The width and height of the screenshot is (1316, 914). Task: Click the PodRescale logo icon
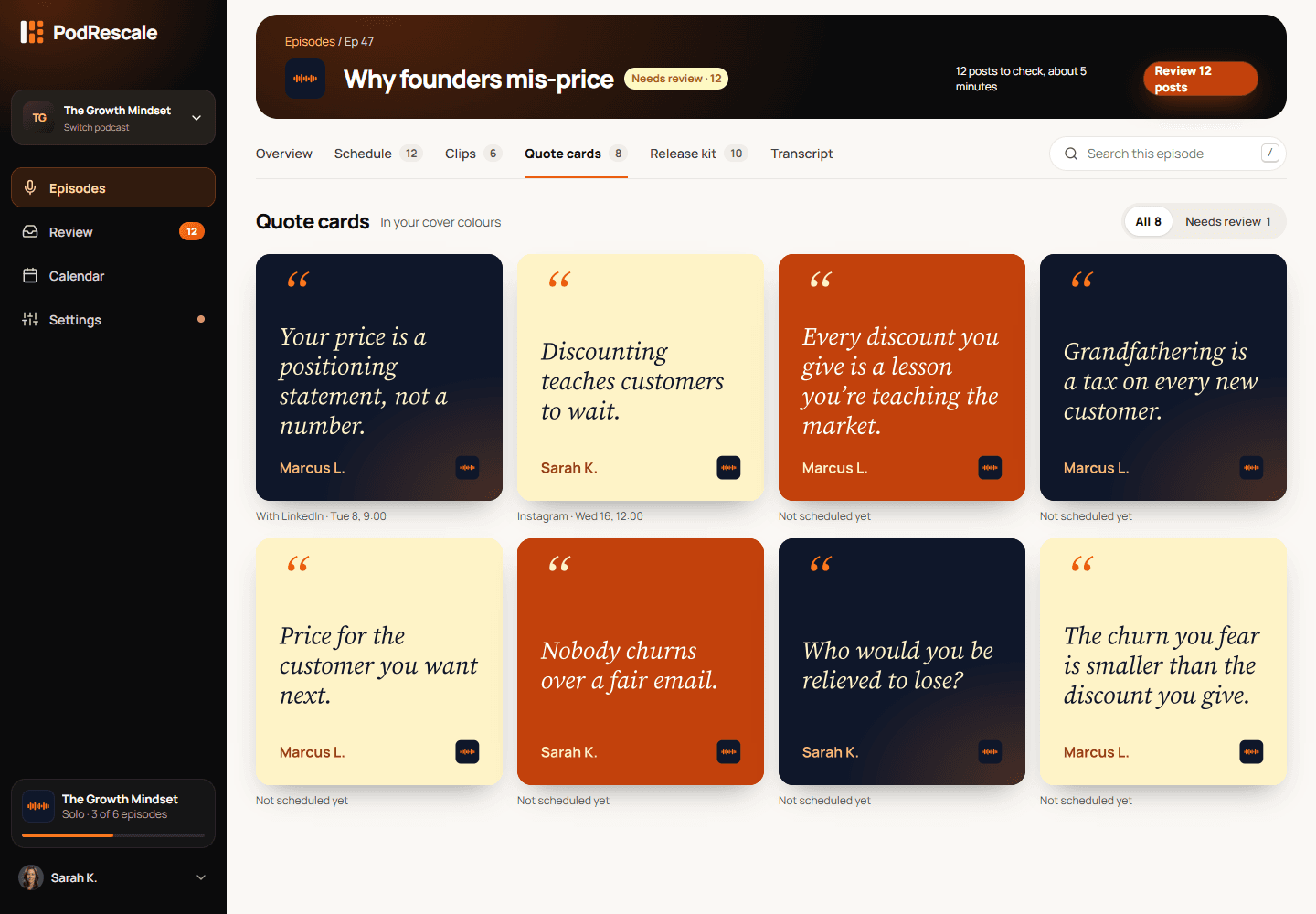[x=32, y=33]
